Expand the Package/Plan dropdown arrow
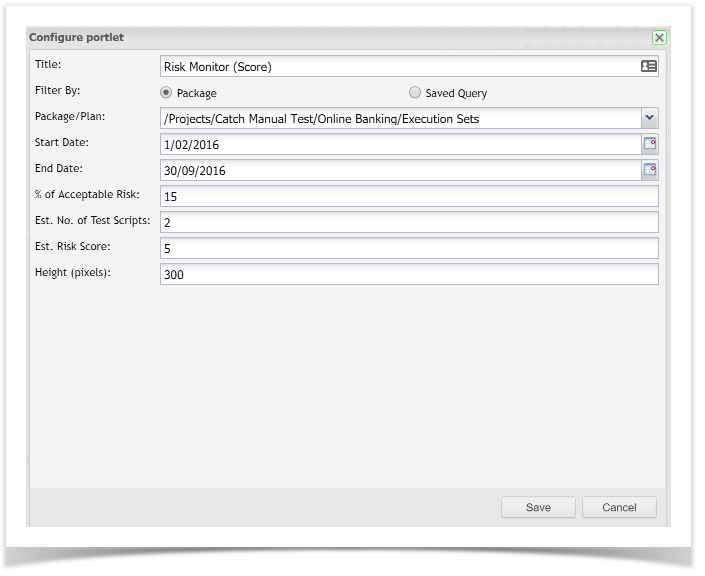The width and height of the screenshot is (705, 576). (x=650, y=118)
